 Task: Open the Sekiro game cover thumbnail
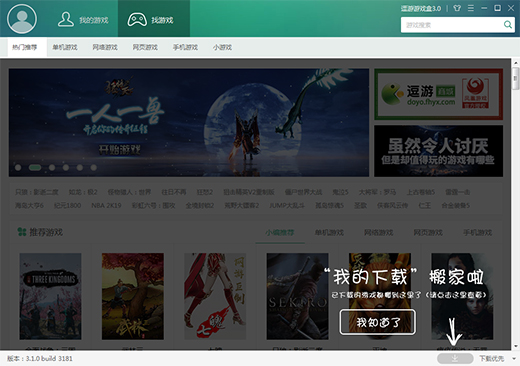click(297, 296)
